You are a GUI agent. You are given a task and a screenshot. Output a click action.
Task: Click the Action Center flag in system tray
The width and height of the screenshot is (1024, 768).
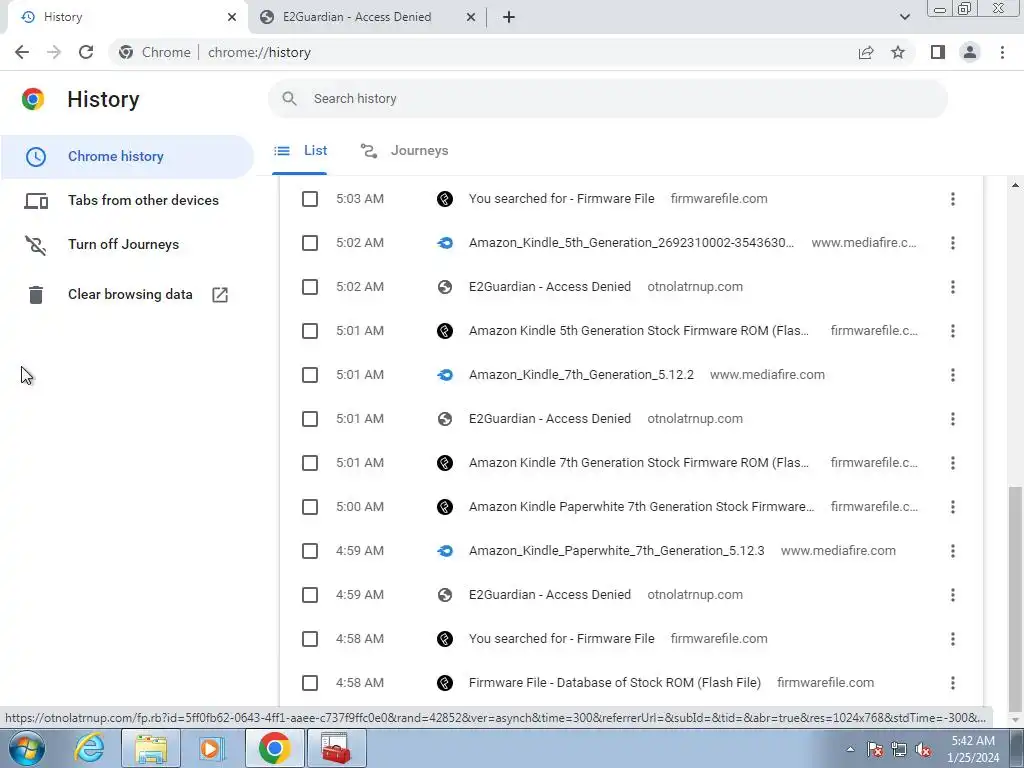[x=875, y=750]
